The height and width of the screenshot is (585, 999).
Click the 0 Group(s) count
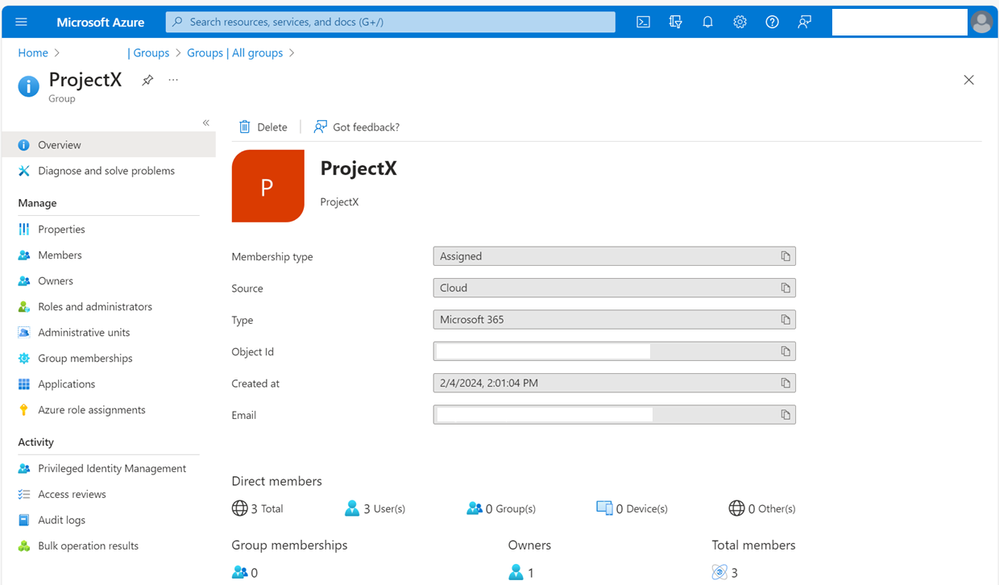[x=501, y=509]
